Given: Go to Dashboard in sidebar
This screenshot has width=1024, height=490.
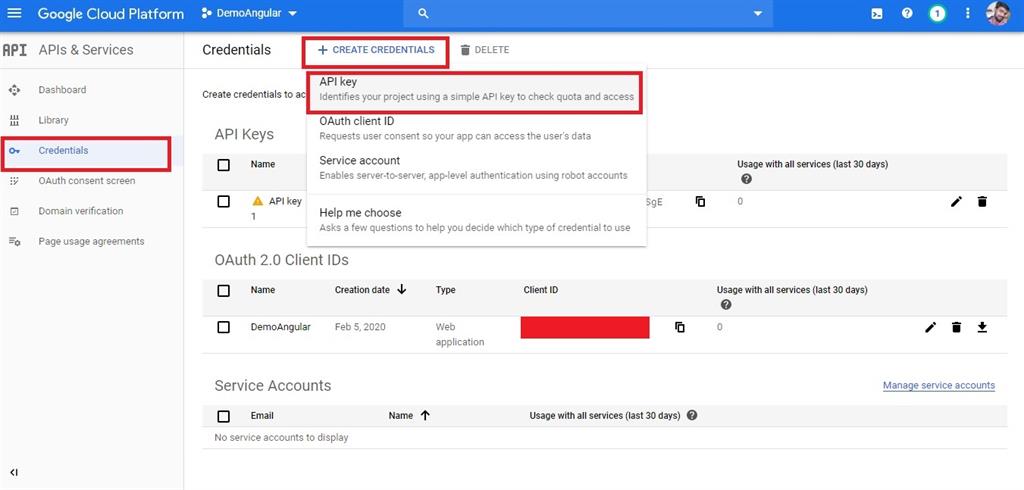Looking at the screenshot, I should click(62, 90).
